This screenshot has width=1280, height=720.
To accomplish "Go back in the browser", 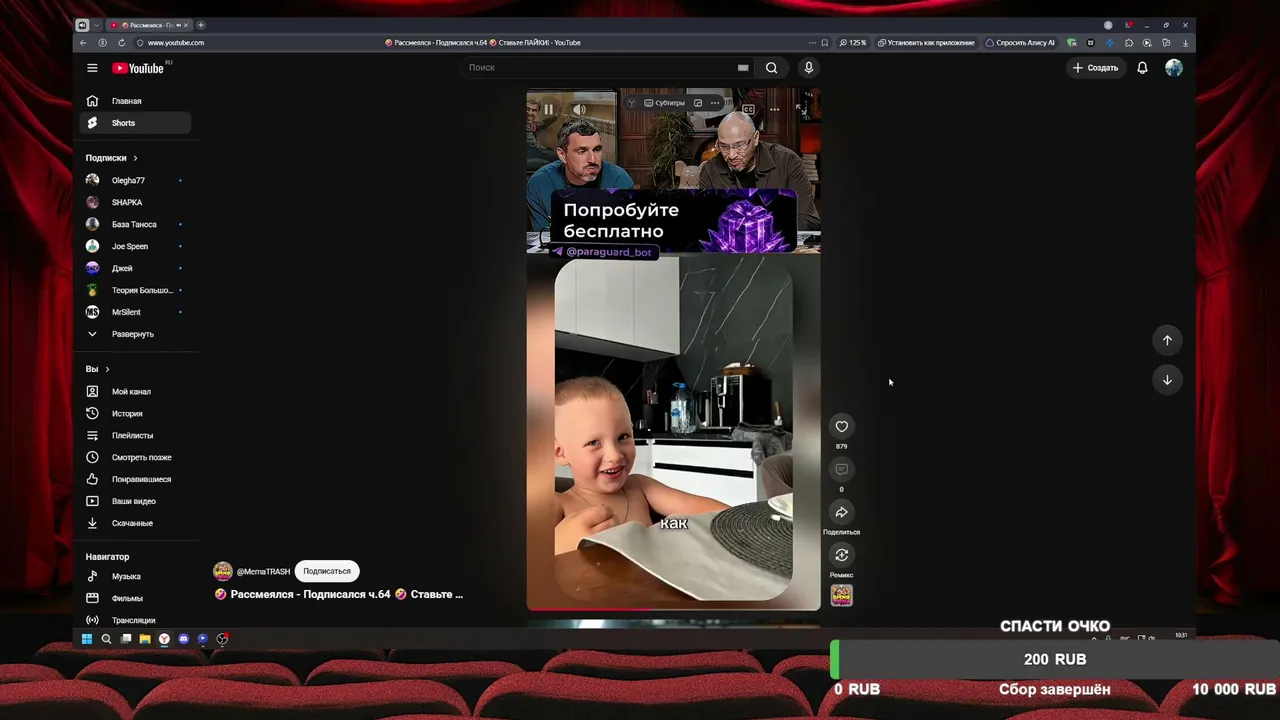I will tap(83, 43).
